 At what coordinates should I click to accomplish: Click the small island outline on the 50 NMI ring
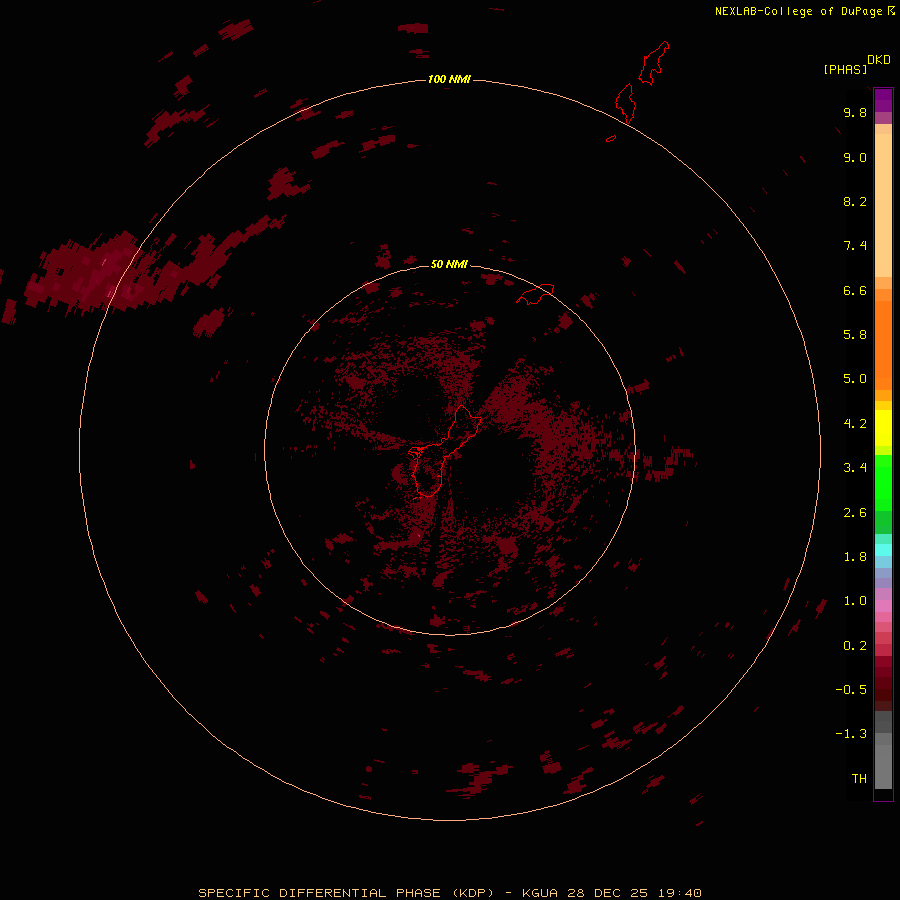(536, 294)
